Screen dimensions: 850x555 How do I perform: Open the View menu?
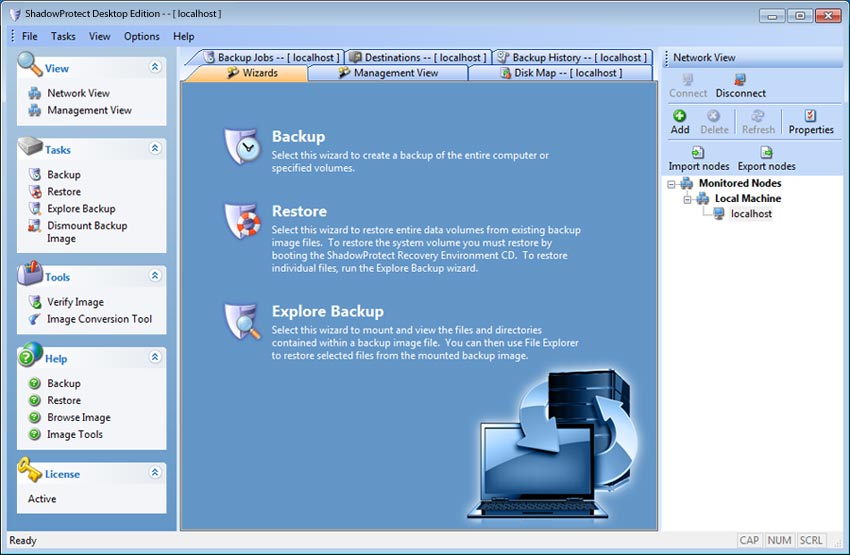(x=99, y=36)
